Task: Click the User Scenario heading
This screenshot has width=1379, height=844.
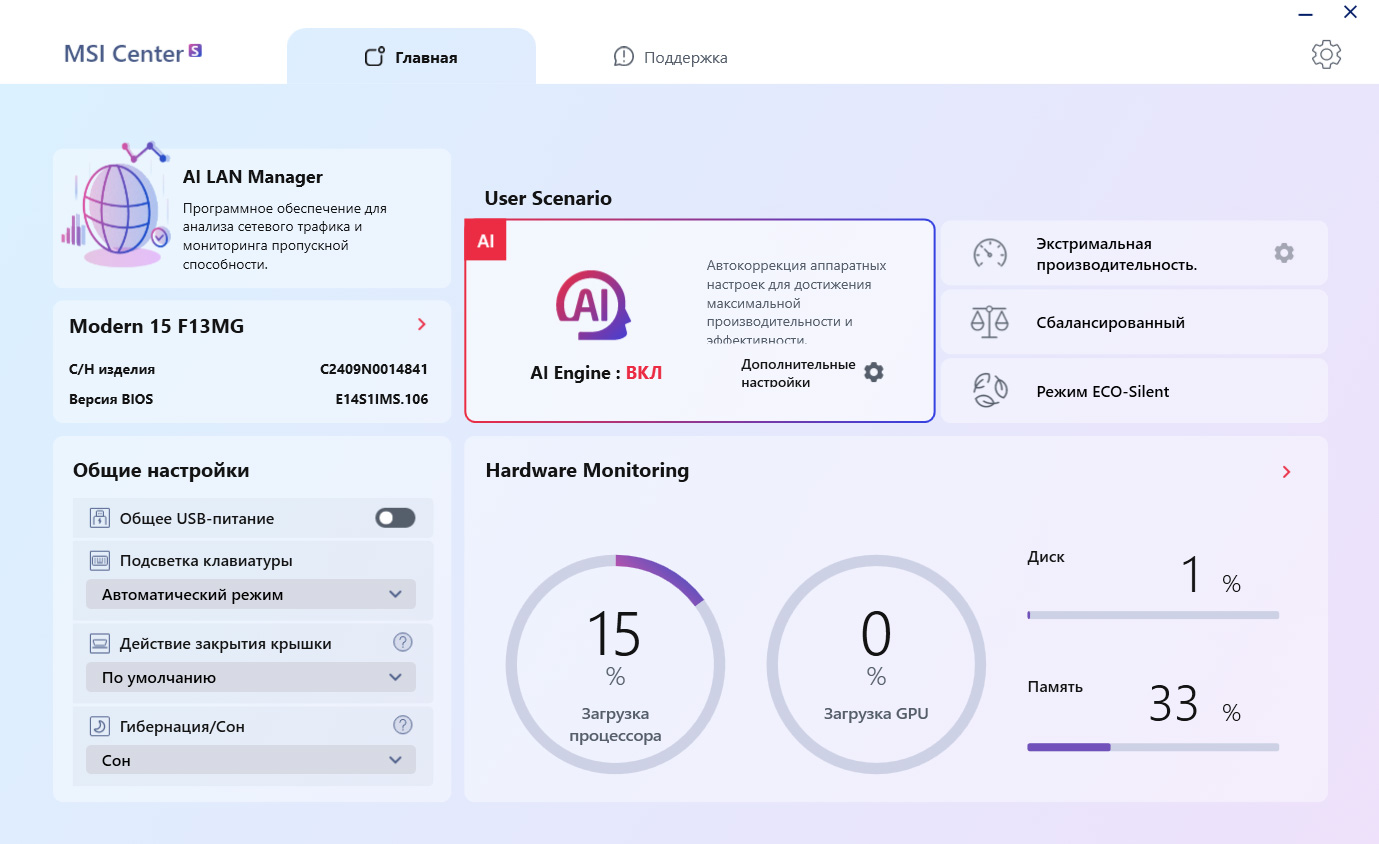Action: pyautogui.click(x=548, y=198)
